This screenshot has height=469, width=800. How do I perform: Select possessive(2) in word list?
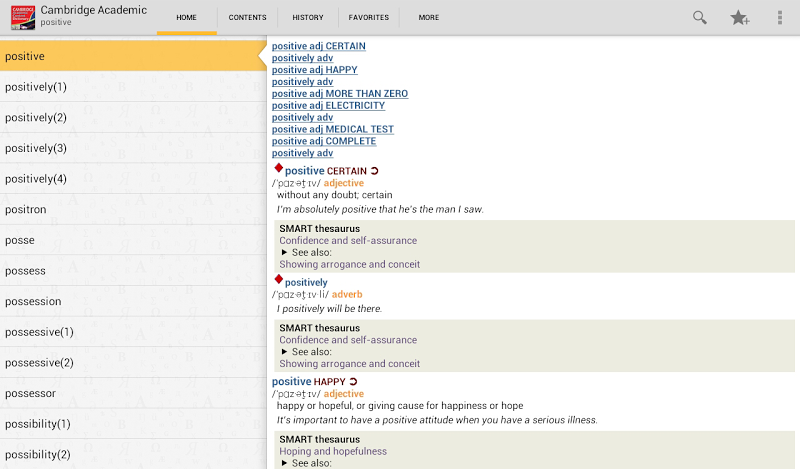[133, 362]
